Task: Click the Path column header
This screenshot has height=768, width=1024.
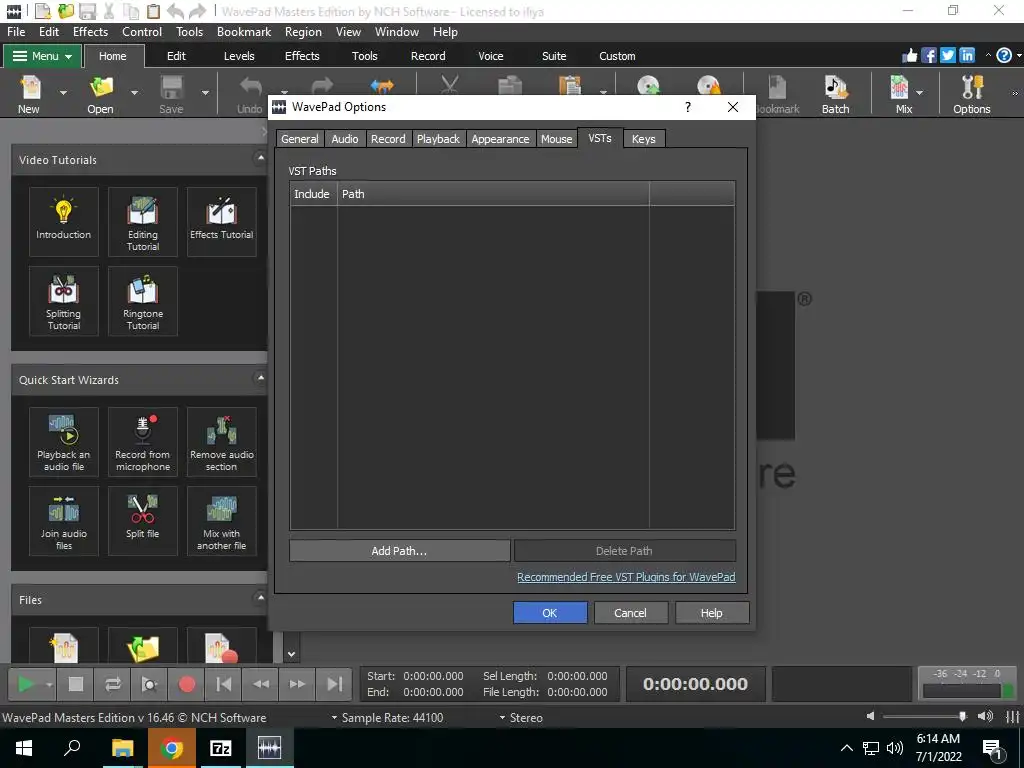Action: pyautogui.click(x=493, y=194)
